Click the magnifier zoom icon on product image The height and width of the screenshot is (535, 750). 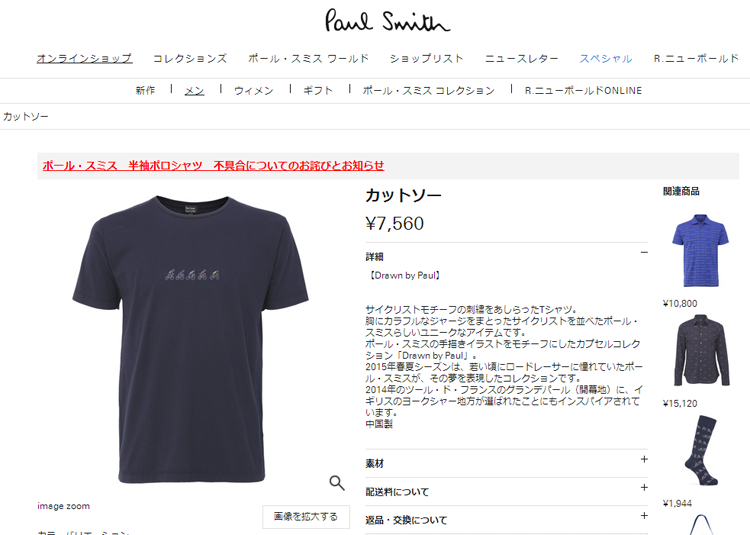tap(337, 483)
